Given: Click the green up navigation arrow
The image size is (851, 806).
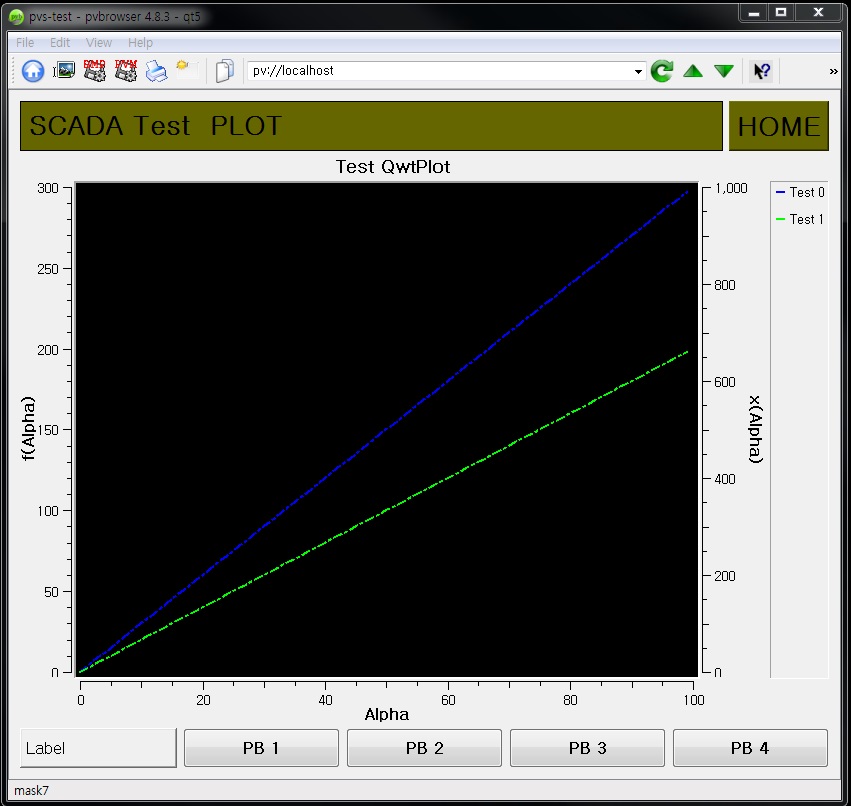Looking at the screenshot, I should [692, 70].
